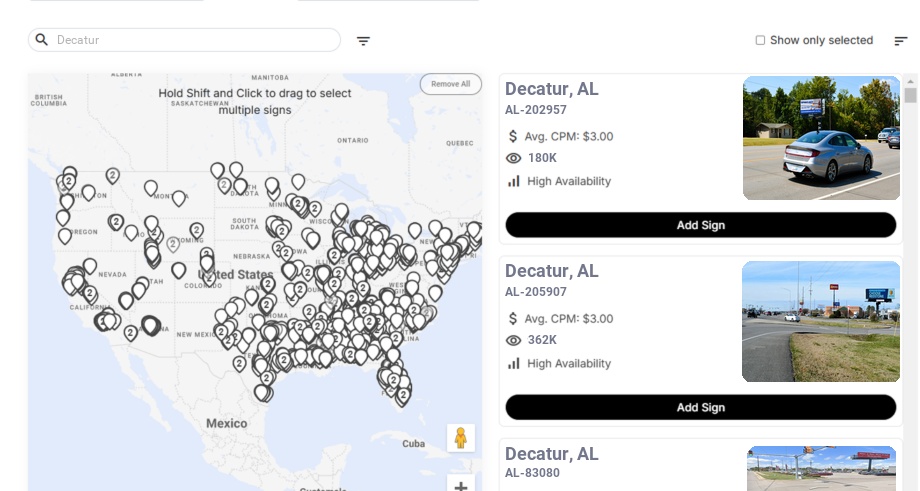The width and height of the screenshot is (920, 491).
Task: Click the Decatur, AL AL-202957 listing title
Action: (551, 89)
